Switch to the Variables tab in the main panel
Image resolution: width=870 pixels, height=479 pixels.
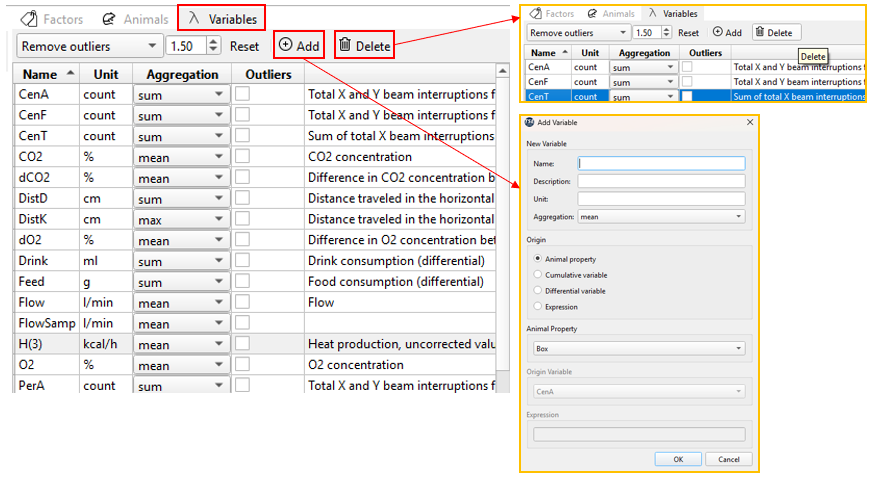click(221, 19)
